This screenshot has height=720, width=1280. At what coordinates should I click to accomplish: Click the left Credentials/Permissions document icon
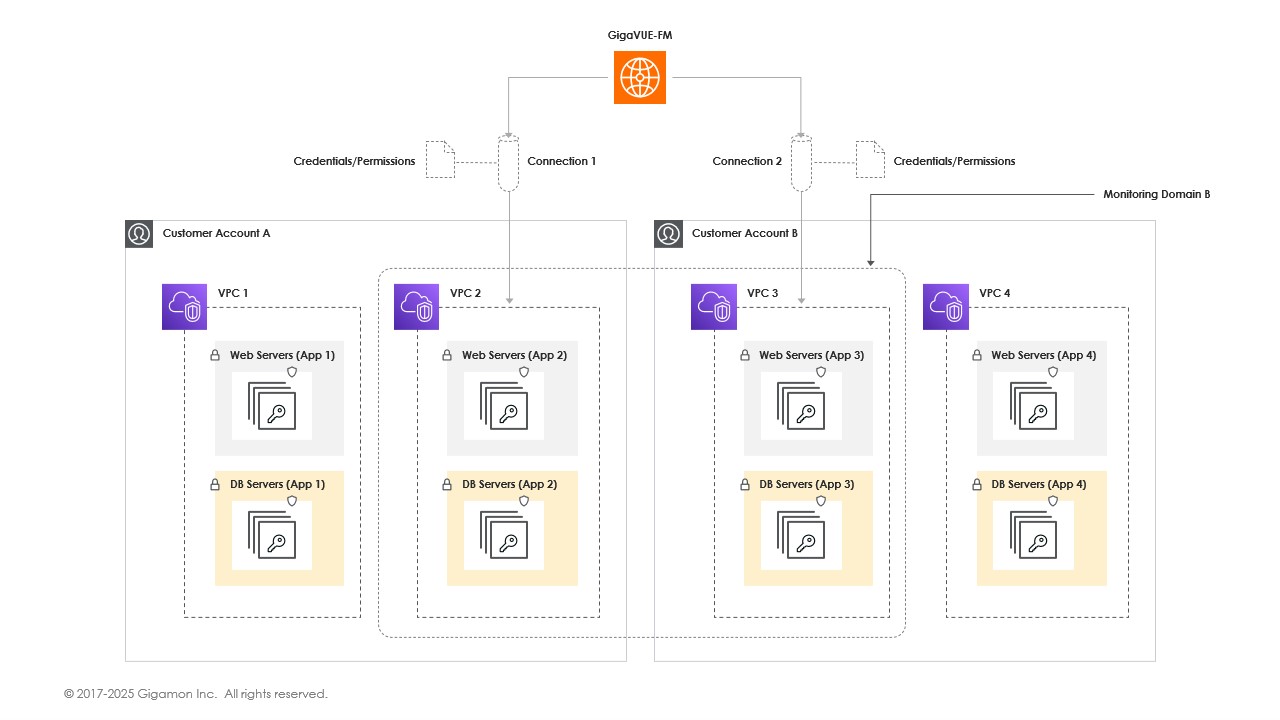pos(440,160)
